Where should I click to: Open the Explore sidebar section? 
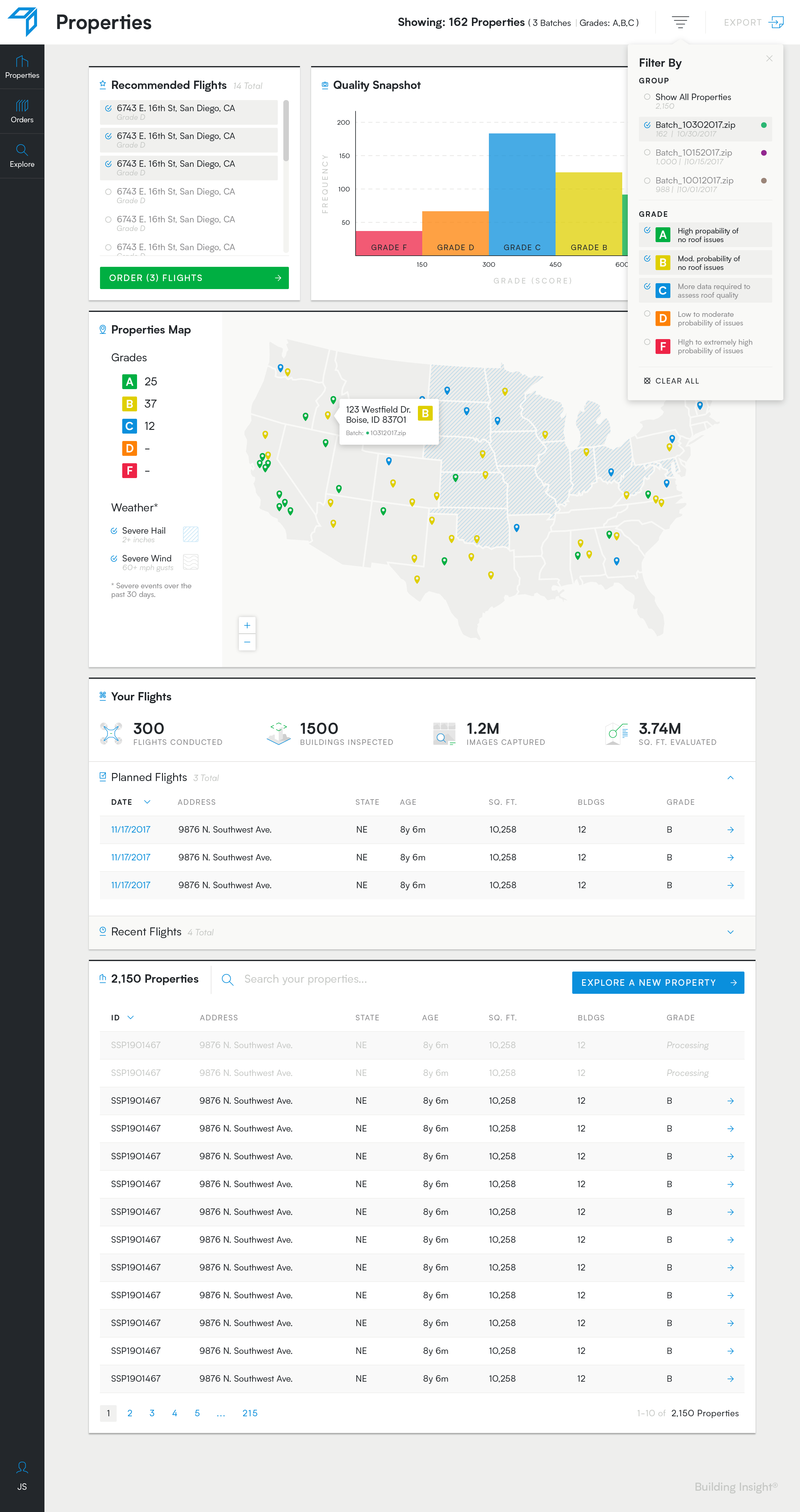[22, 156]
